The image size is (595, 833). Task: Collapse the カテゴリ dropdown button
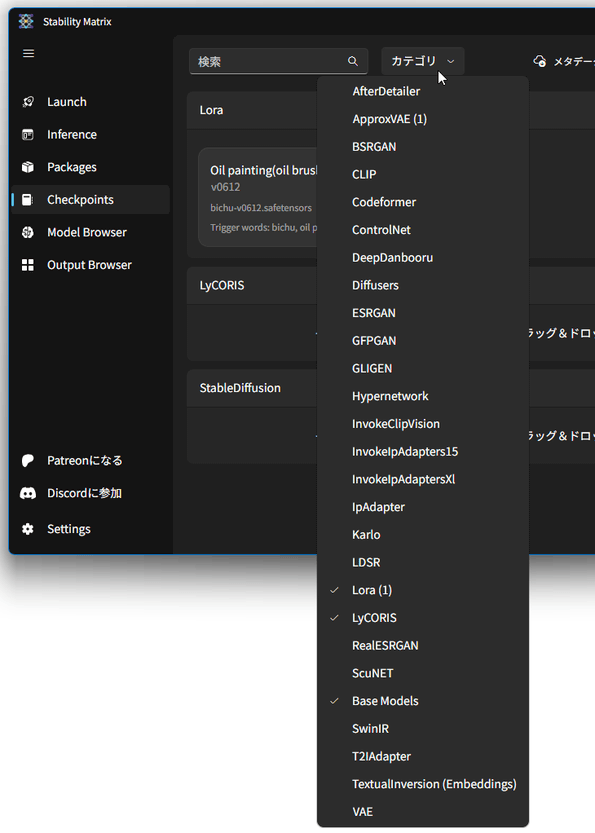(423, 61)
